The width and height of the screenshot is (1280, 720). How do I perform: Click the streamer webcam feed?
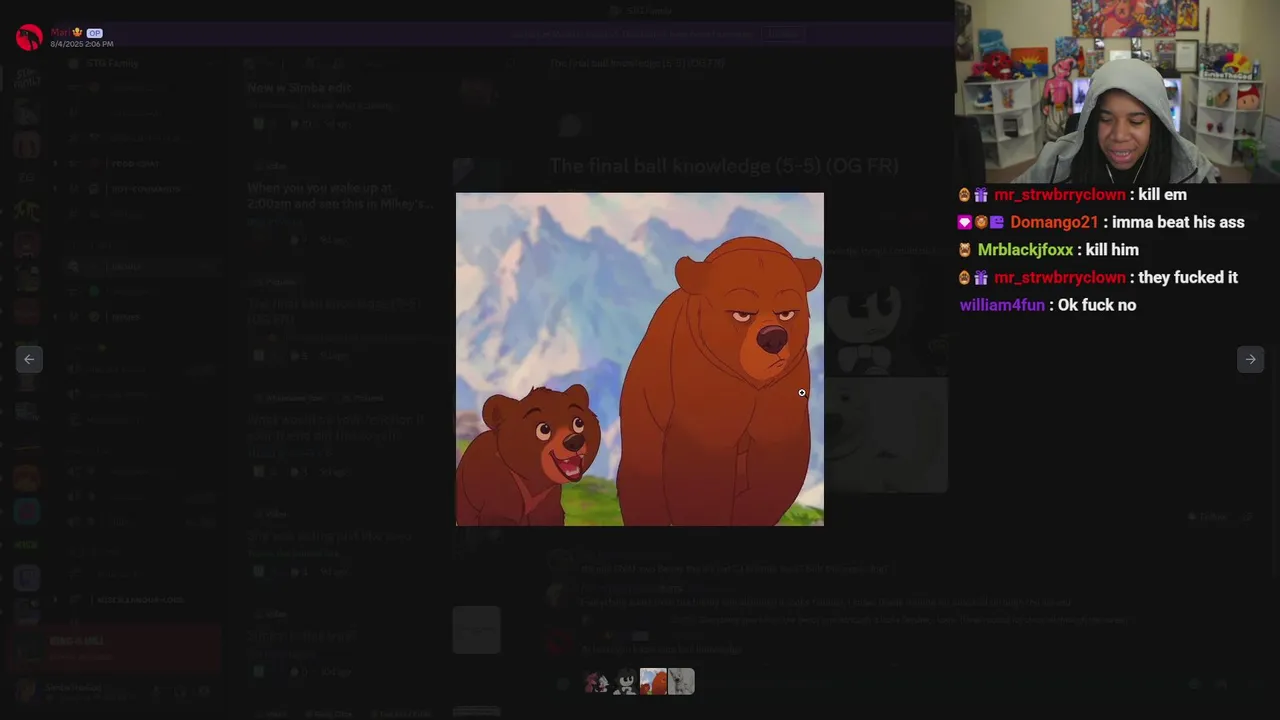tap(1117, 91)
